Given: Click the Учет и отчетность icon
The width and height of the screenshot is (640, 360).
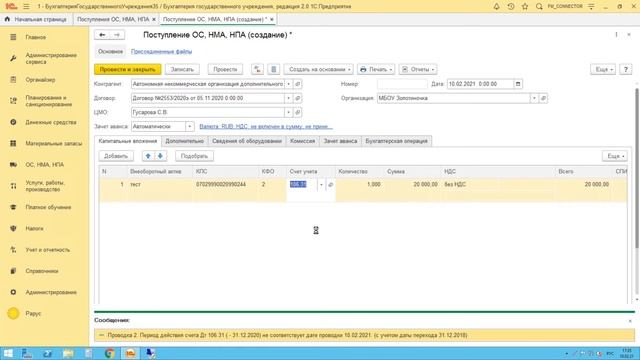Looking at the screenshot, I should click(x=13, y=249).
